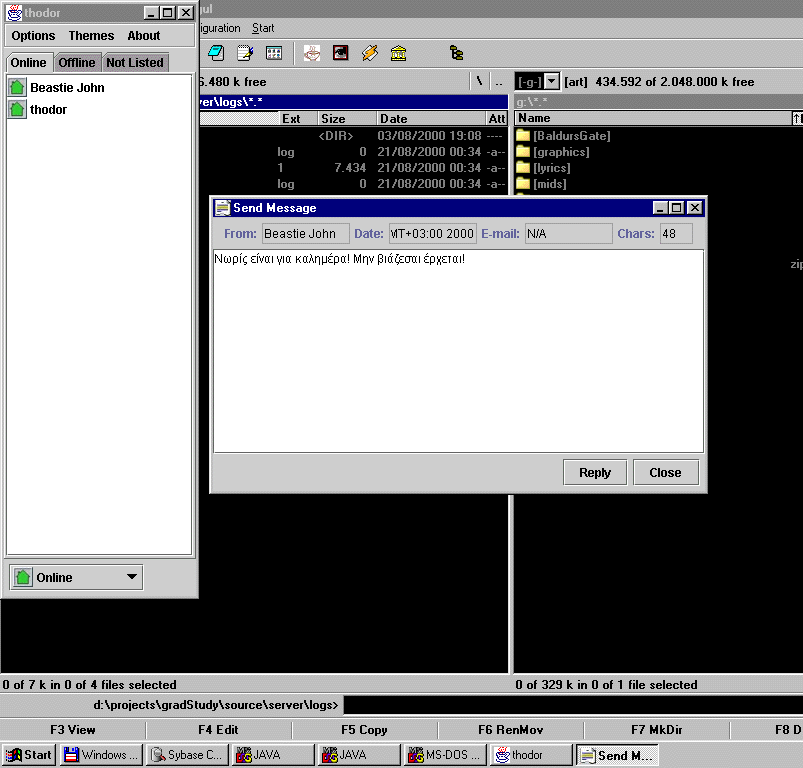Select the Beastie John contact icon
The image size is (803, 768).
[x=17, y=88]
